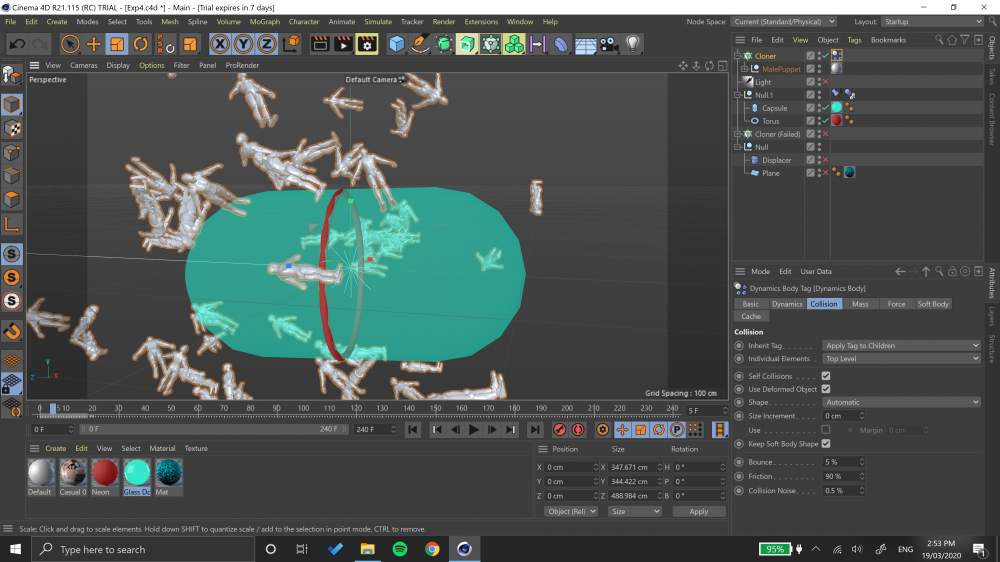Click the Apply button in coordinates panel
1000x562 pixels.
pos(698,511)
